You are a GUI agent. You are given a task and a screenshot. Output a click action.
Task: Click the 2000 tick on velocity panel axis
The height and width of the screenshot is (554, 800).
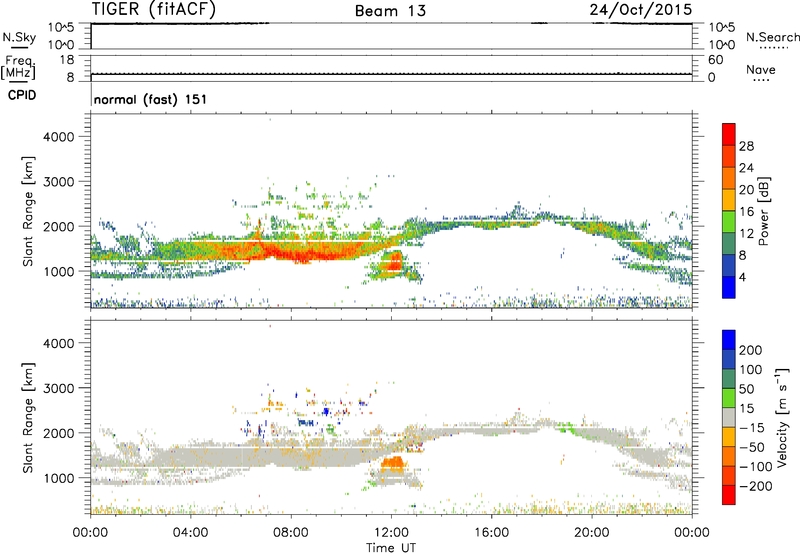point(58,433)
